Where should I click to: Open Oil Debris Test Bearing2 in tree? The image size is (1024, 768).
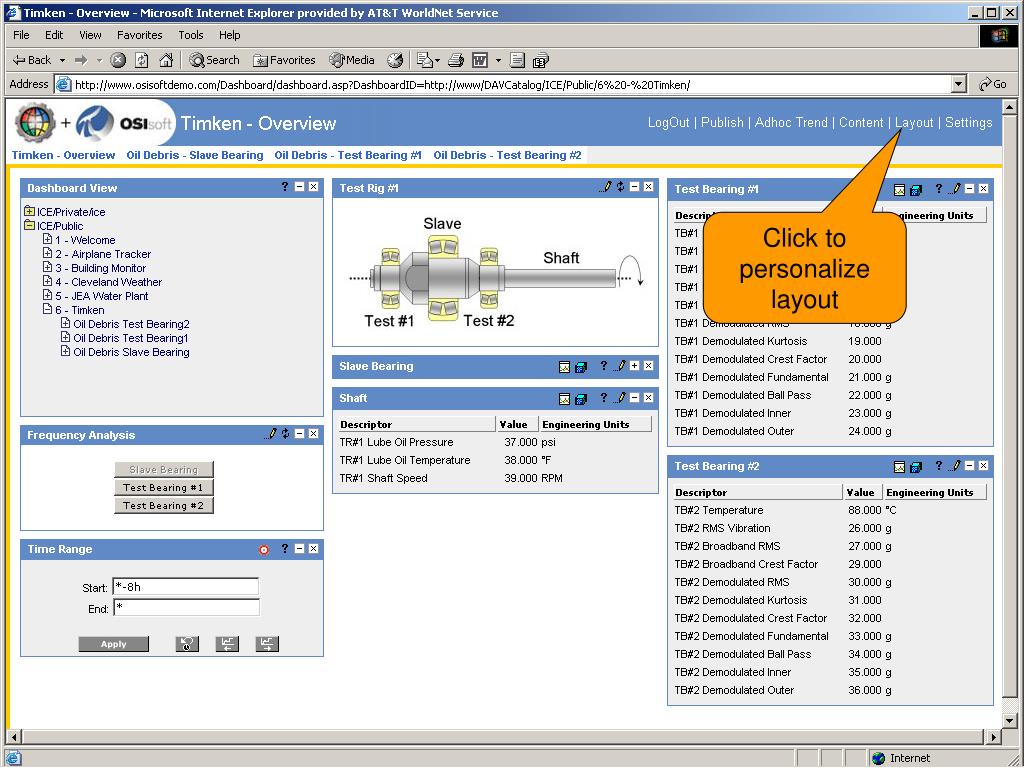click(x=131, y=324)
